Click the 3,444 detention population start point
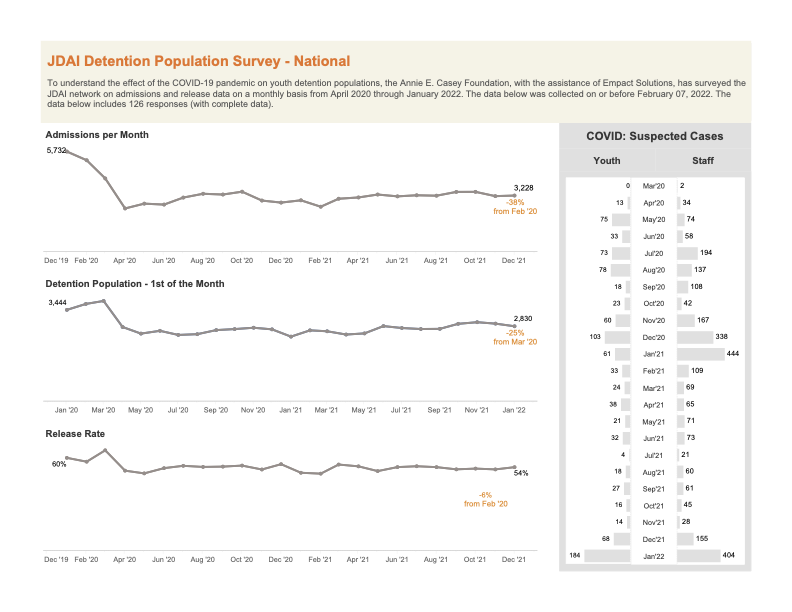The width and height of the screenshot is (792, 612). point(67,310)
